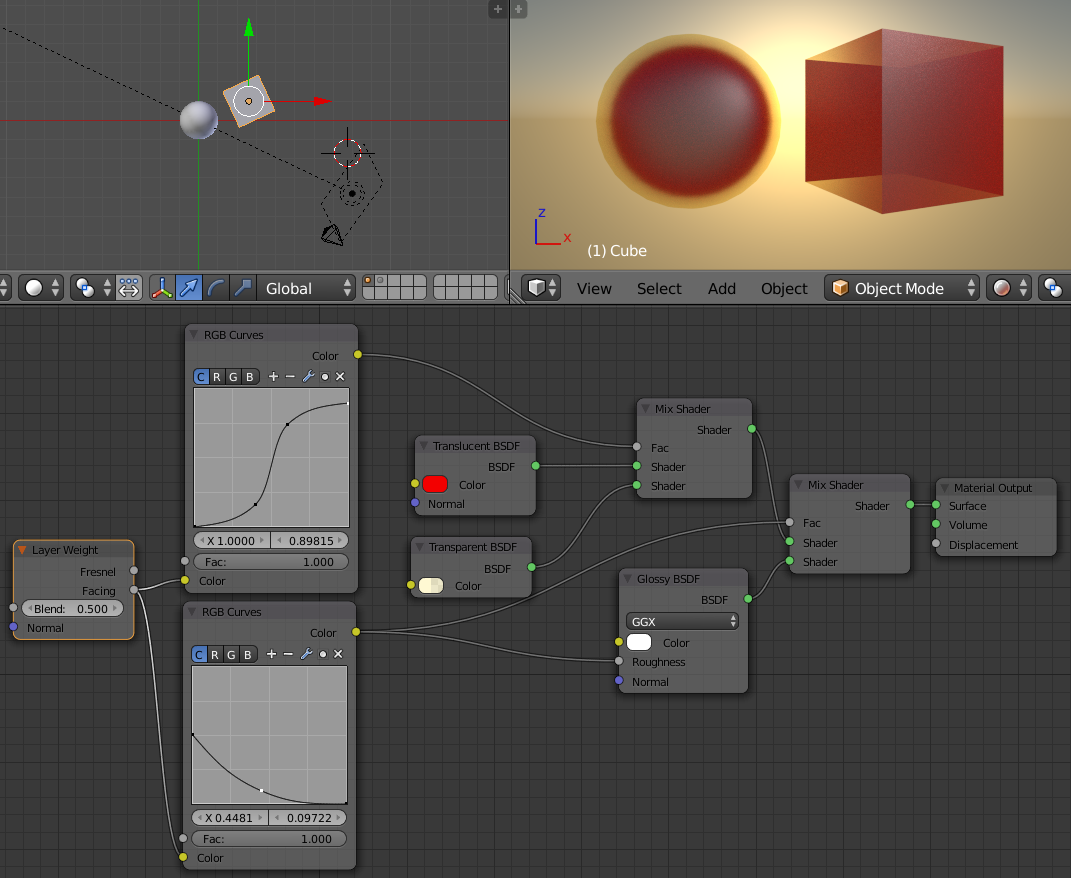Viewport: 1071px width, 878px height.
Task: Open the GGX distribution dropdown on Glossy BSDF
Action: (x=682, y=621)
